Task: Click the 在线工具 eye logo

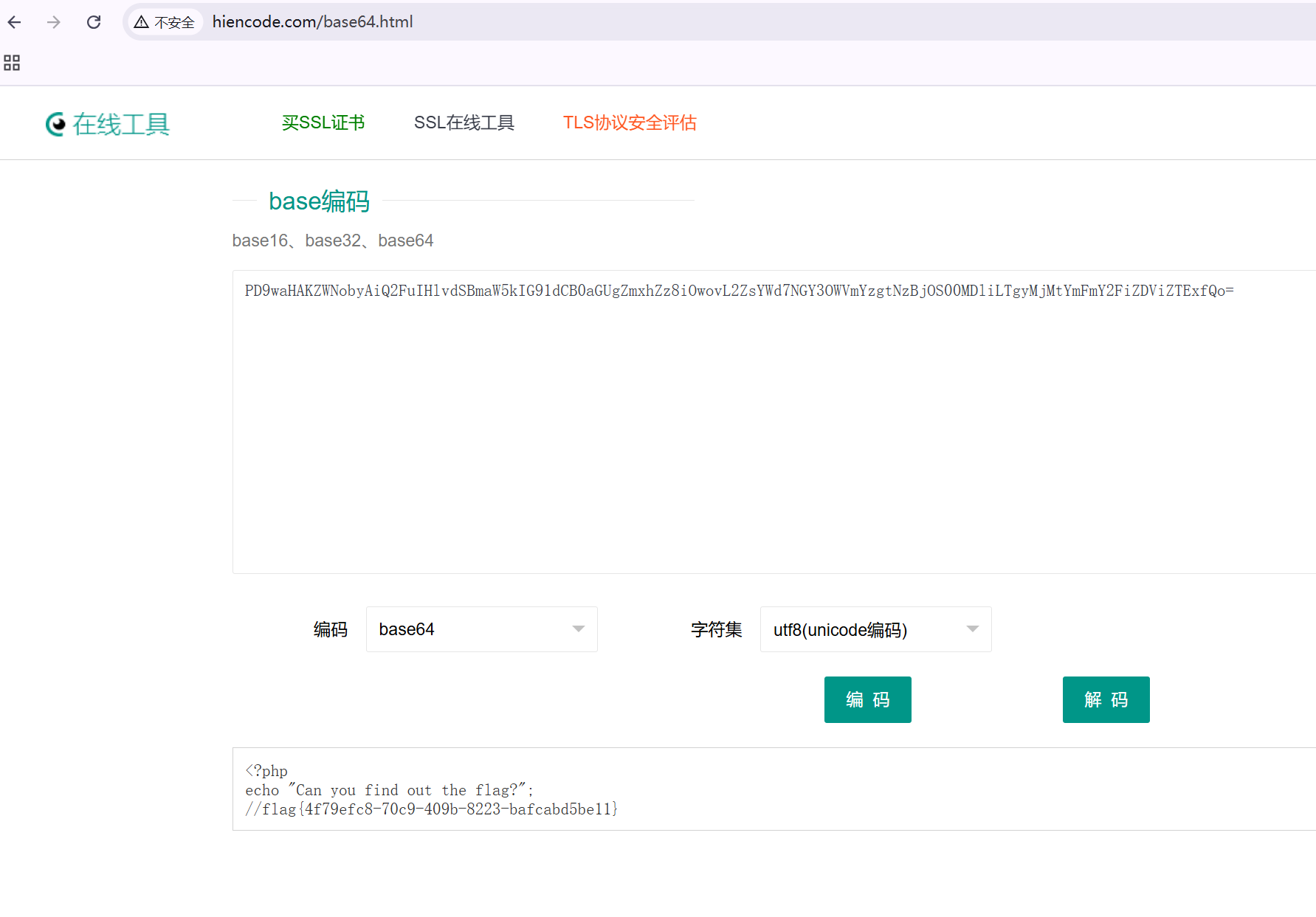Action: 55,124
